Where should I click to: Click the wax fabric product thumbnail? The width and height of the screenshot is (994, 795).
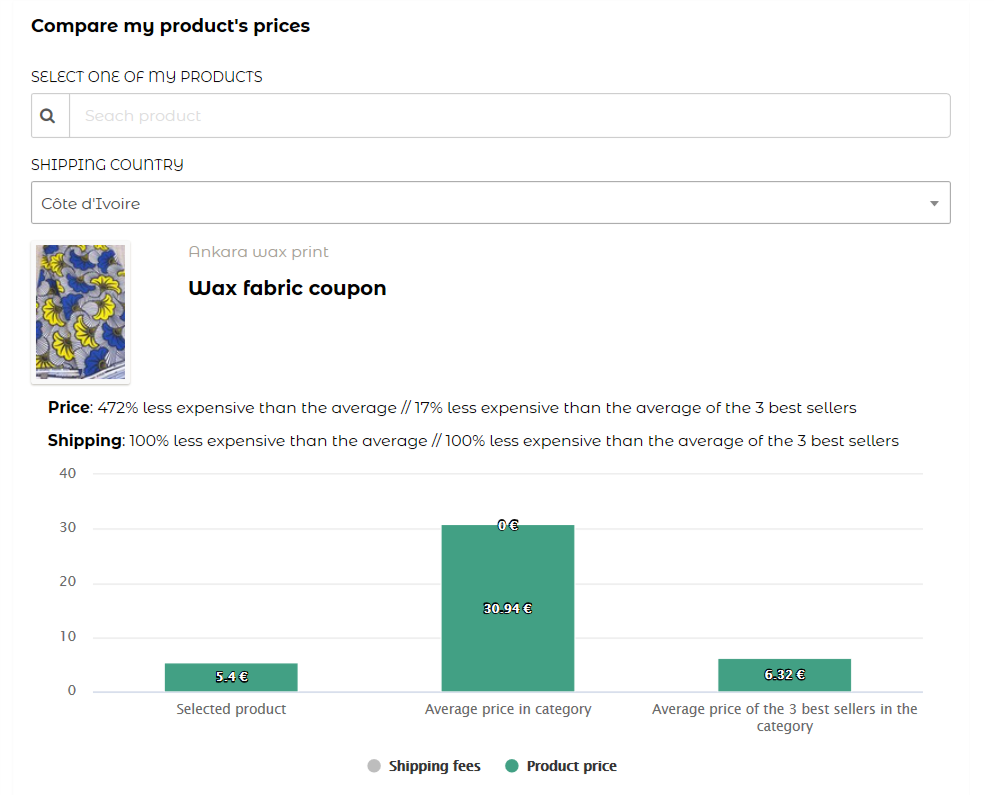[81, 313]
